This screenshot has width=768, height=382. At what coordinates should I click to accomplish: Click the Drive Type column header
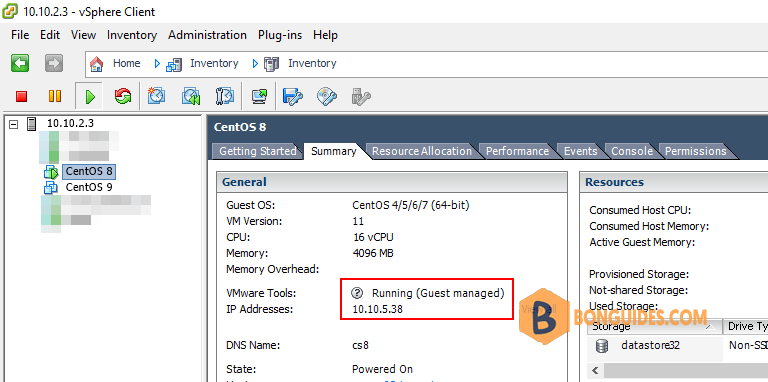[745, 327]
